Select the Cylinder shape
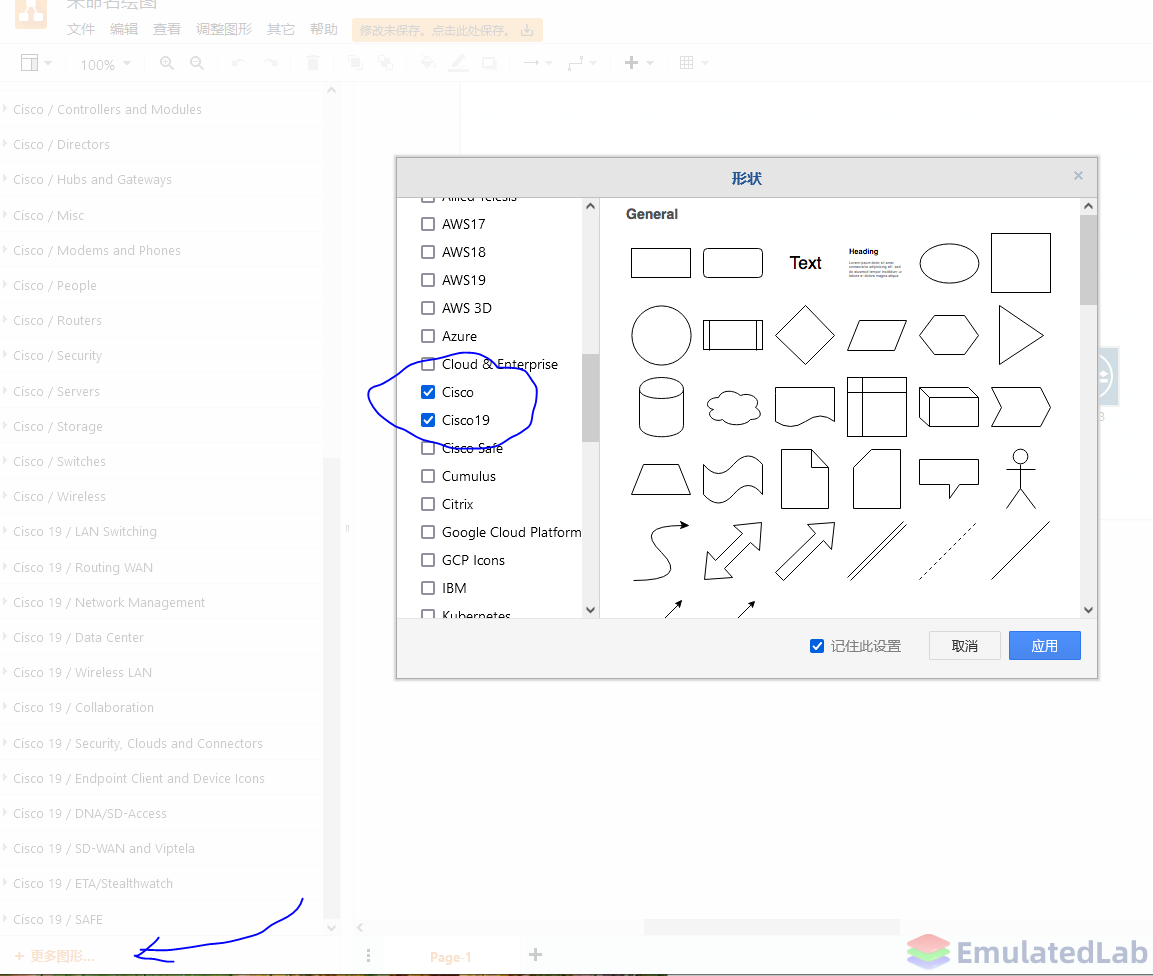The height and width of the screenshot is (976, 1153). tap(661, 407)
